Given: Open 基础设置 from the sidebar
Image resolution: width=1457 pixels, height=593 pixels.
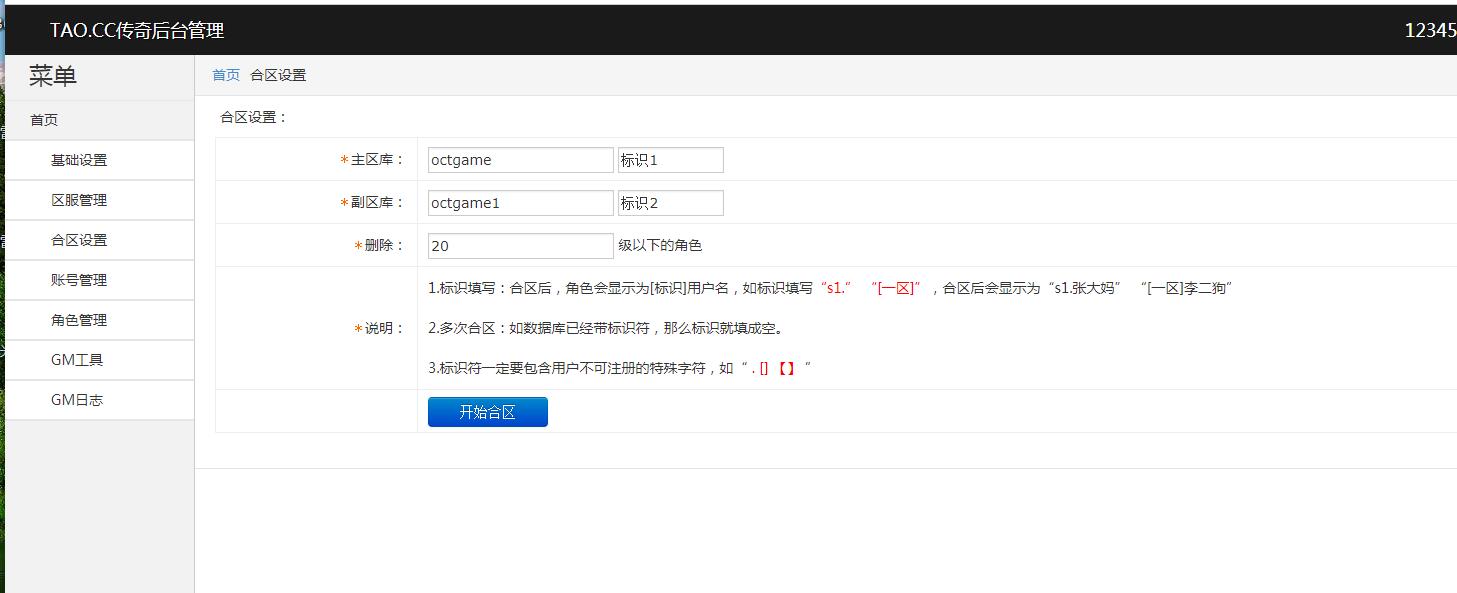Looking at the screenshot, I should pos(79,160).
